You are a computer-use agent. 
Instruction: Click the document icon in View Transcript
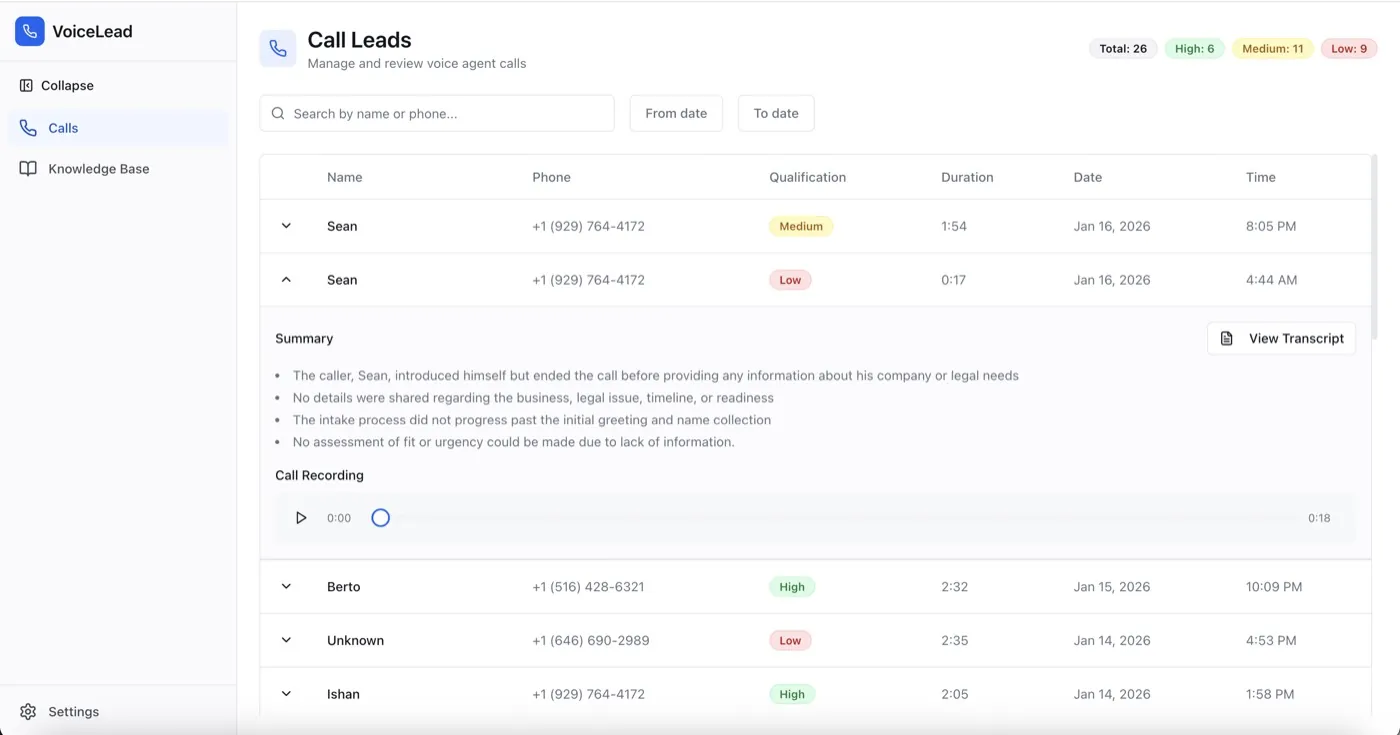(1227, 339)
